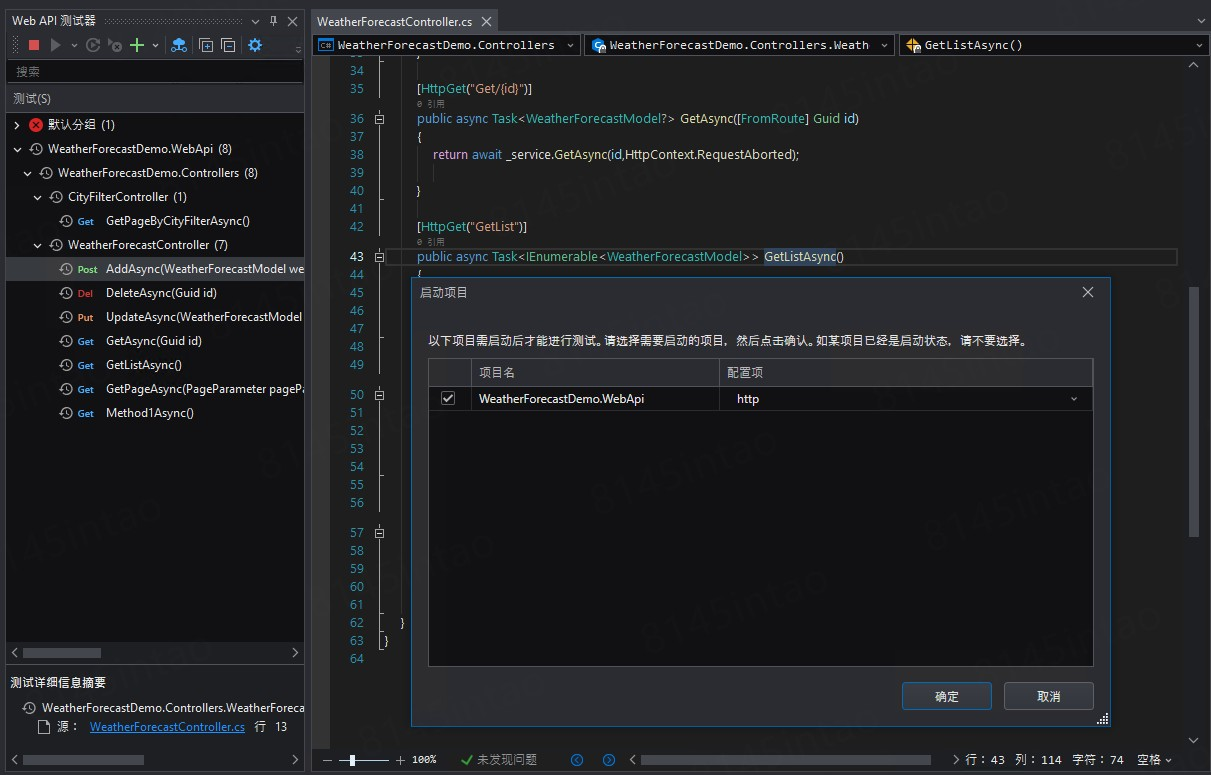
Task: Click the gray run tests play icon
Action: pyautogui.click(x=56, y=45)
